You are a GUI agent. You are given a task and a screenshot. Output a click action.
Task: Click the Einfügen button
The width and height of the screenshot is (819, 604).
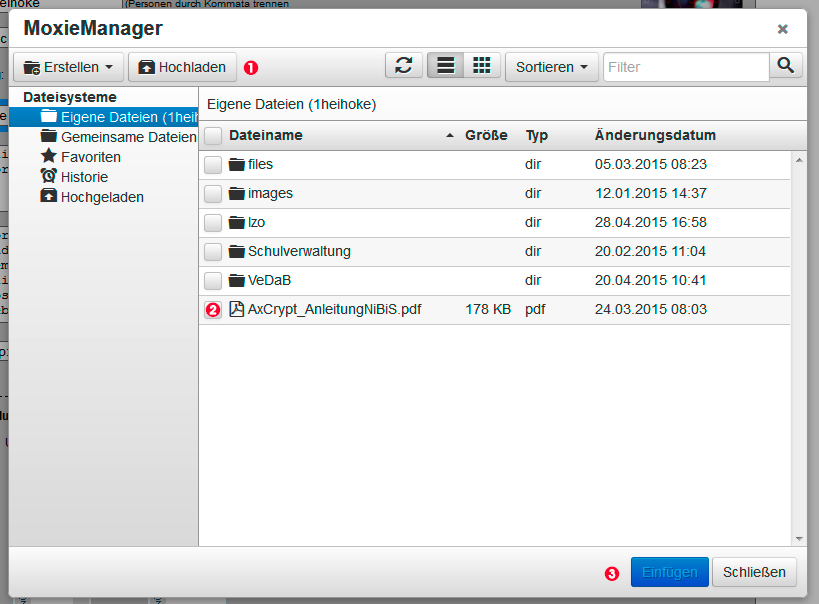pos(670,572)
